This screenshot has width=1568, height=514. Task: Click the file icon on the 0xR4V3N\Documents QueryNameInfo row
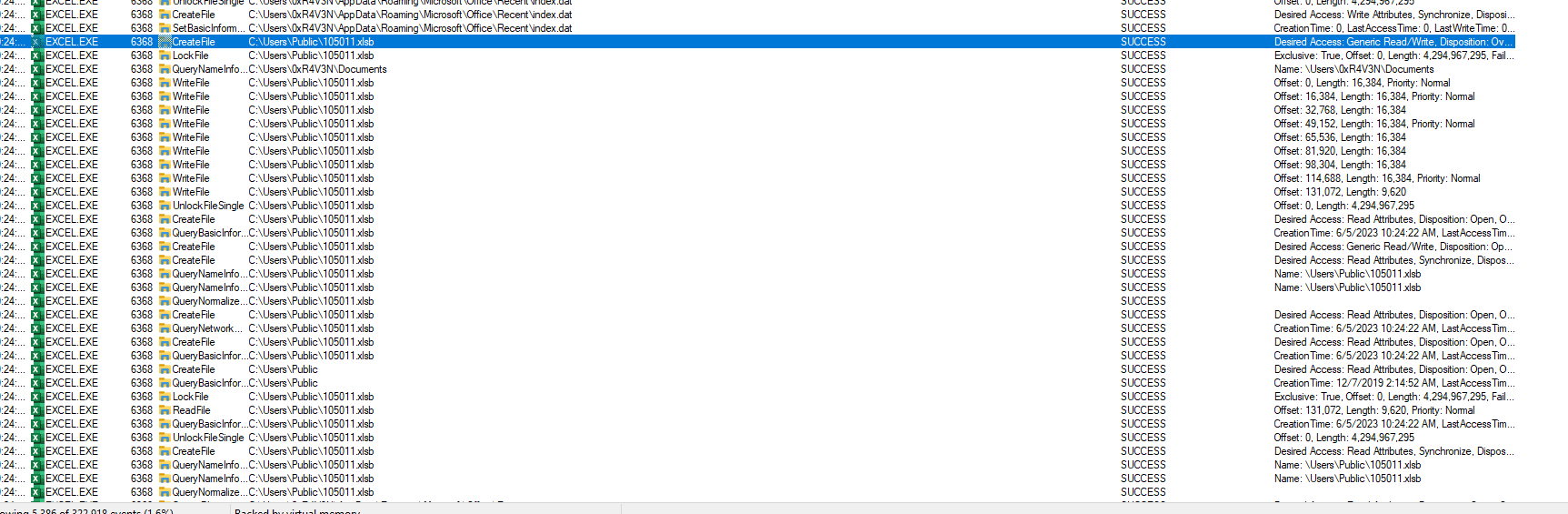coord(165,69)
